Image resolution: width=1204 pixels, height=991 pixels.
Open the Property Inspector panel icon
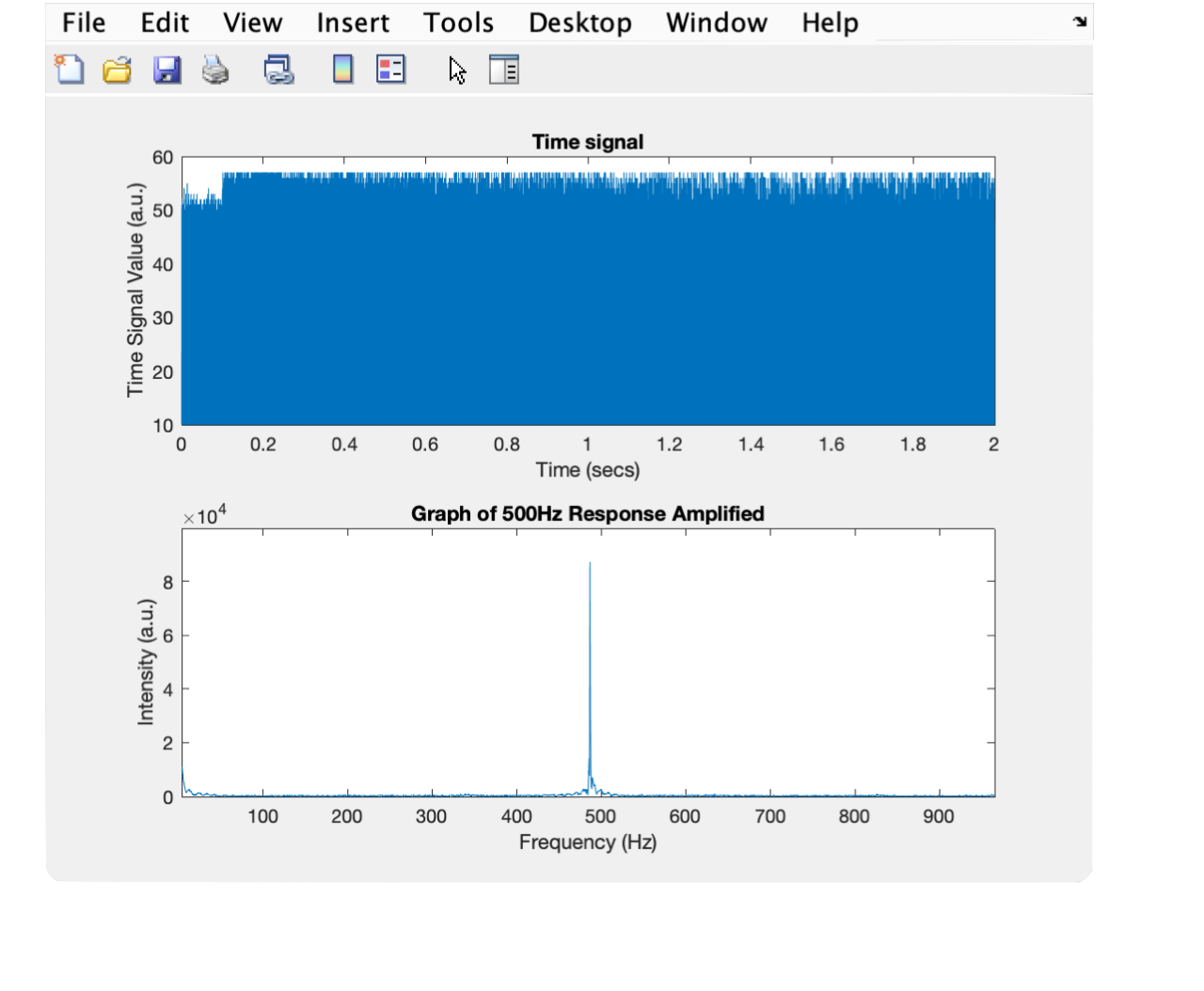pyautogui.click(x=504, y=70)
